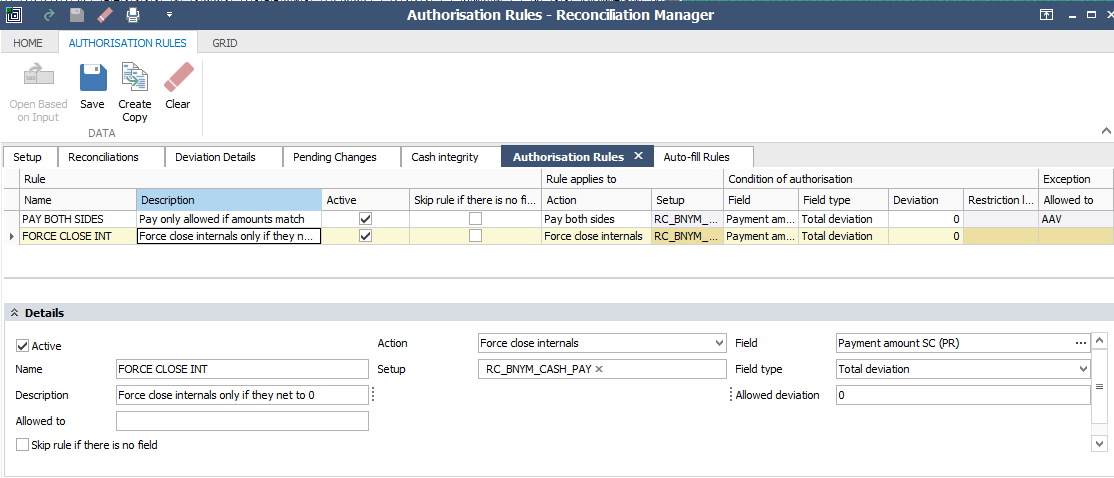Click the Allowed deviation input field
The image size is (1114, 478).
963,395
